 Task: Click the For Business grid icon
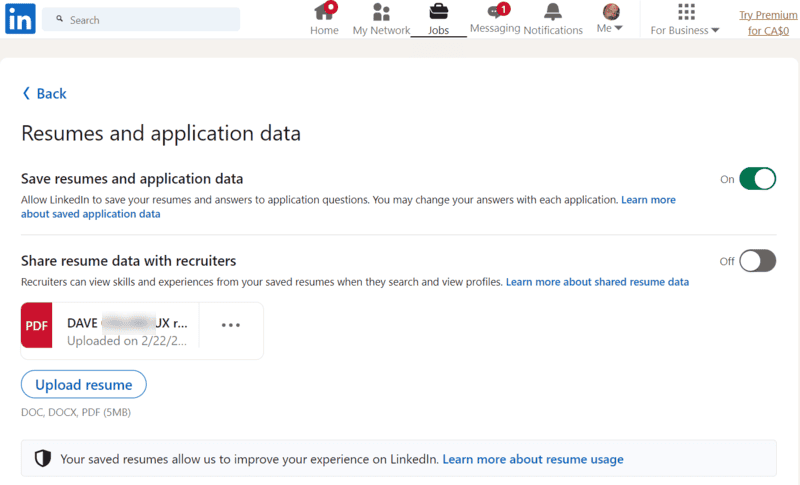pyautogui.click(x=686, y=11)
